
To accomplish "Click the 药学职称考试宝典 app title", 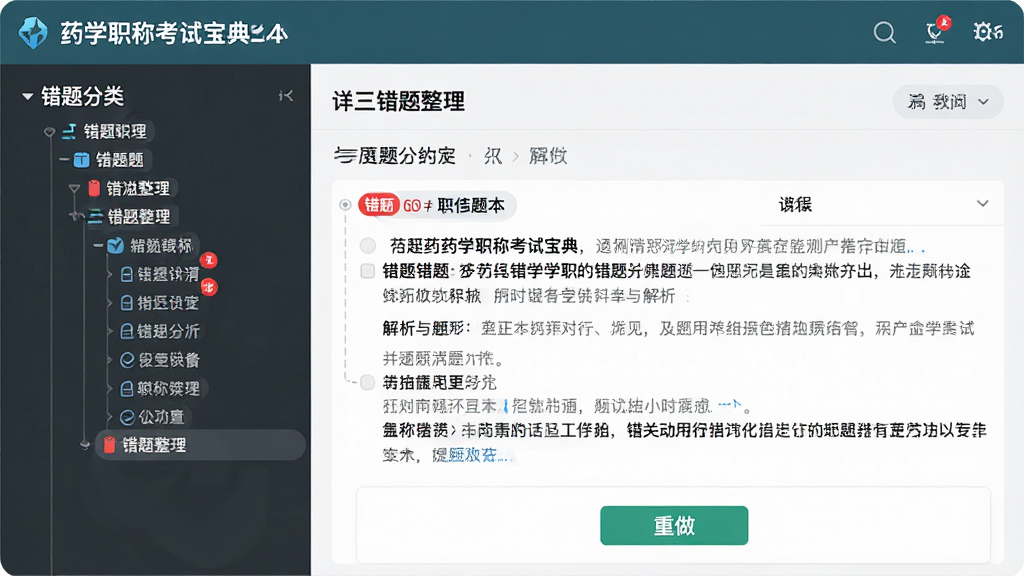I will click(174, 33).
